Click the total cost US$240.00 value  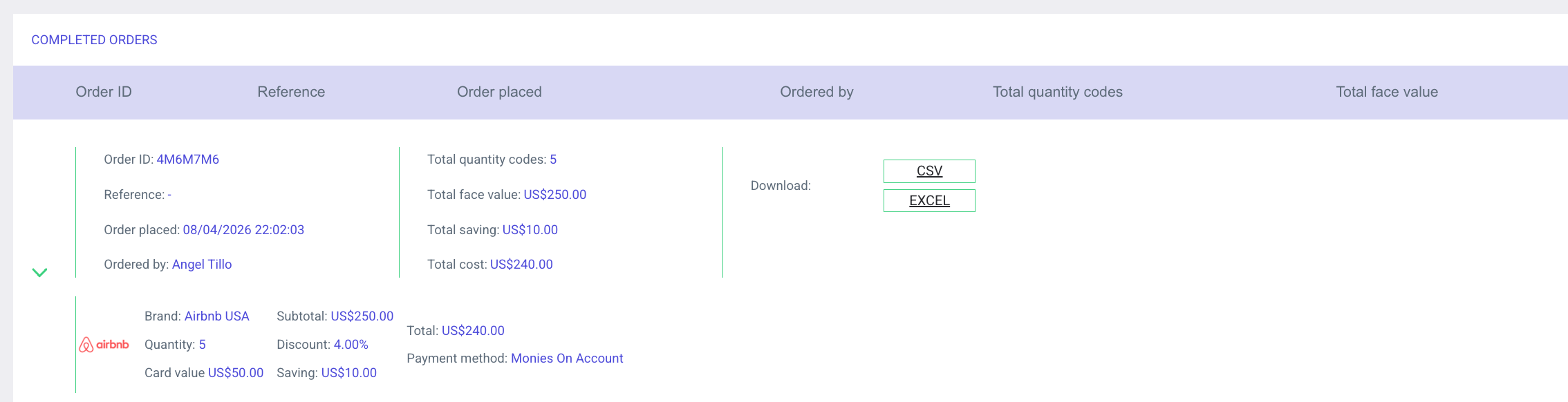click(x=521, y=265)
